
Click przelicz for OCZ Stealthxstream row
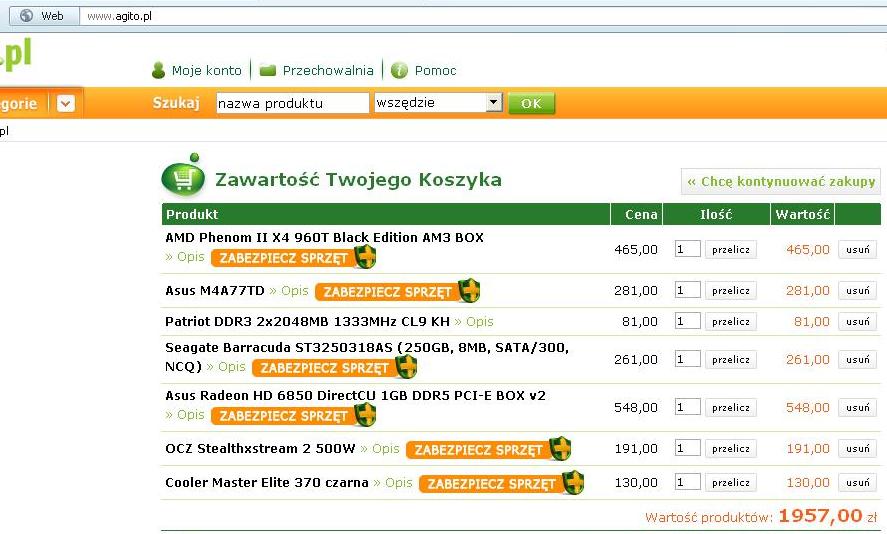pyautogui.click(x=731, y=449)
